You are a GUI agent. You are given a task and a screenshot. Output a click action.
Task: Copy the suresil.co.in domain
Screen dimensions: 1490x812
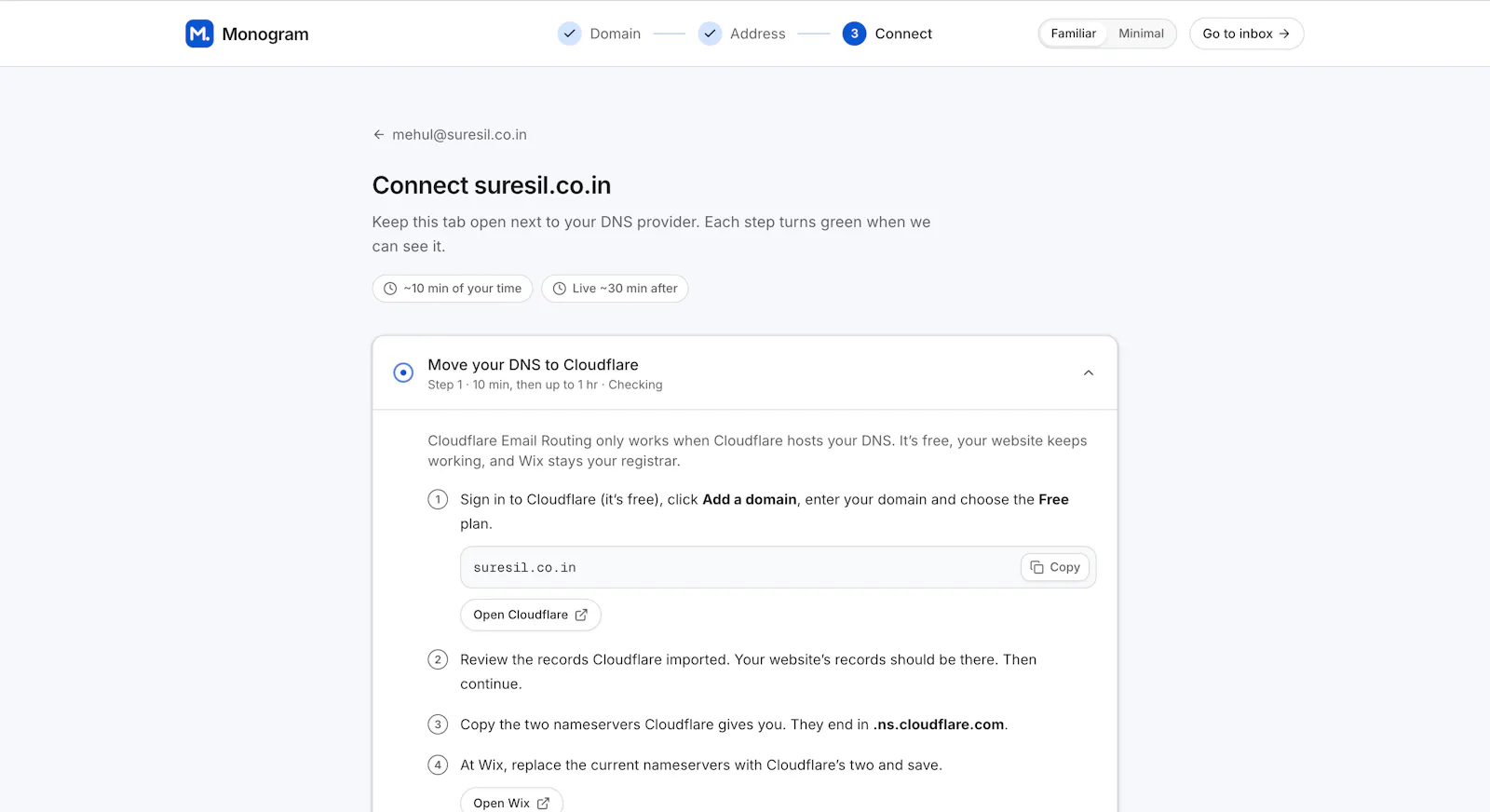1055,567
